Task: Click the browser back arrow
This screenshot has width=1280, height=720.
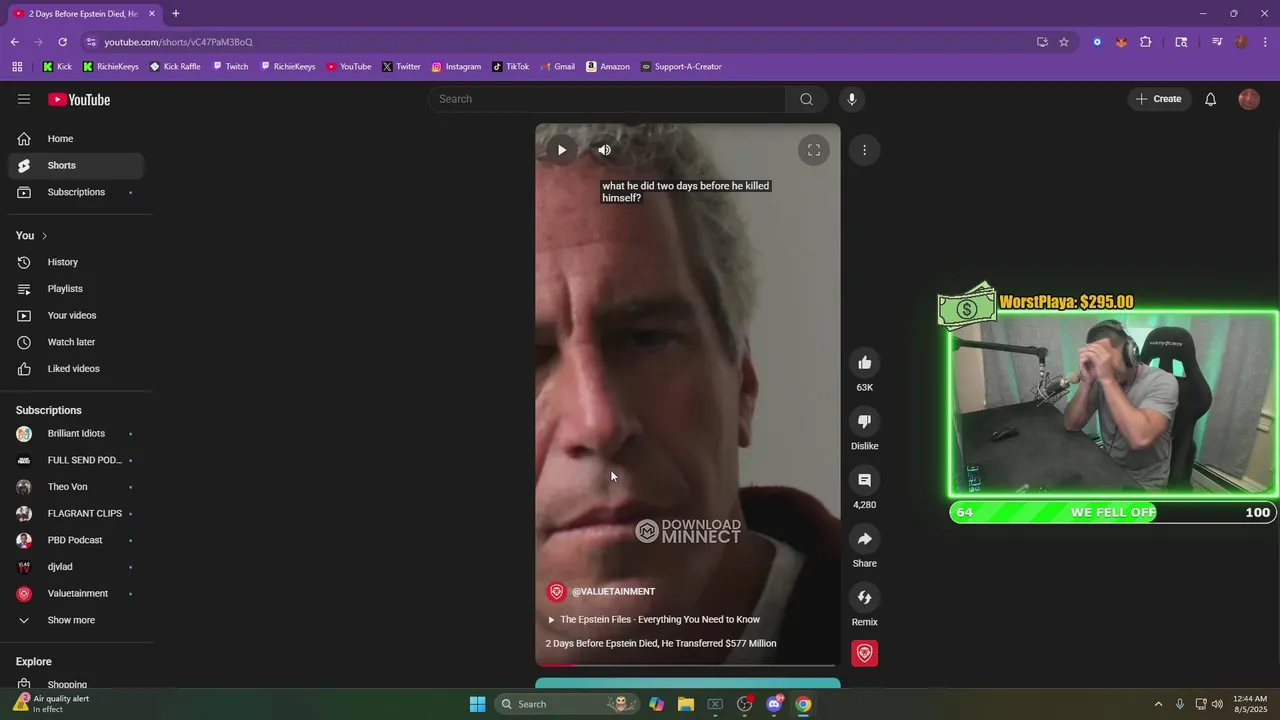Action: pos(15,42)
